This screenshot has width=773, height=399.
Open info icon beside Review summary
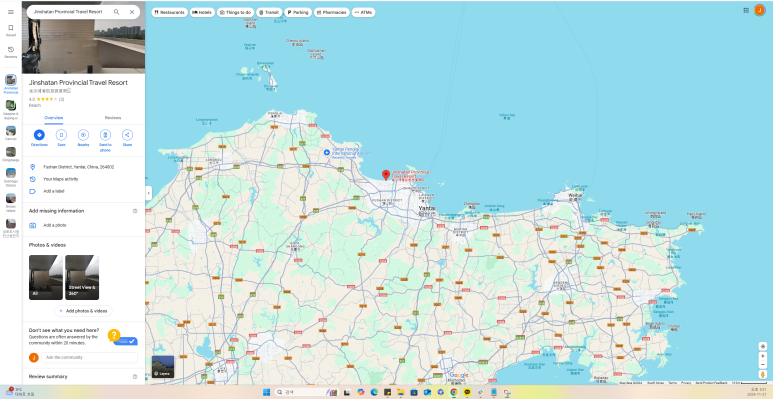[x=135, y=377]
